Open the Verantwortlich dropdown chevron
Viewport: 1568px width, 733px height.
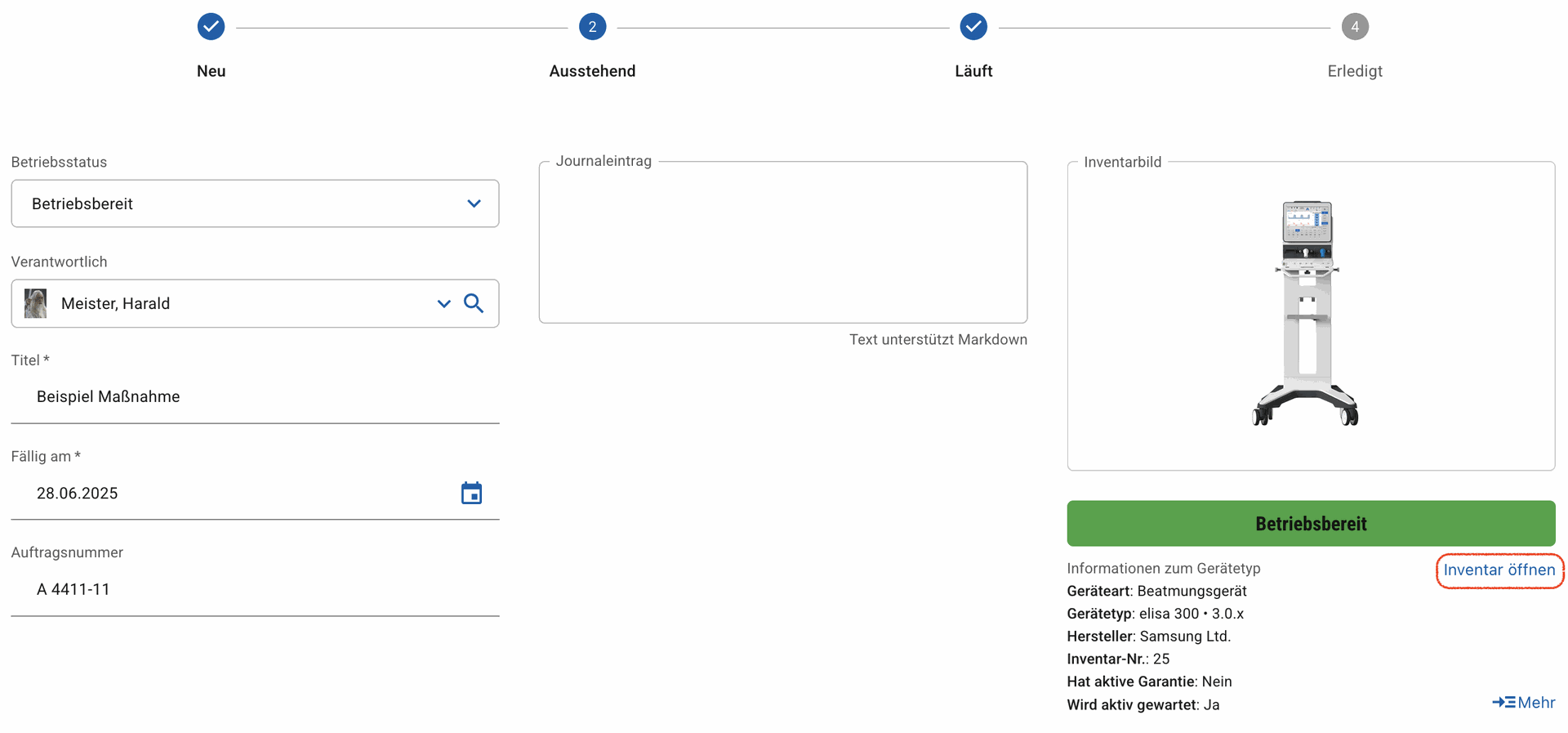point(443,304)
